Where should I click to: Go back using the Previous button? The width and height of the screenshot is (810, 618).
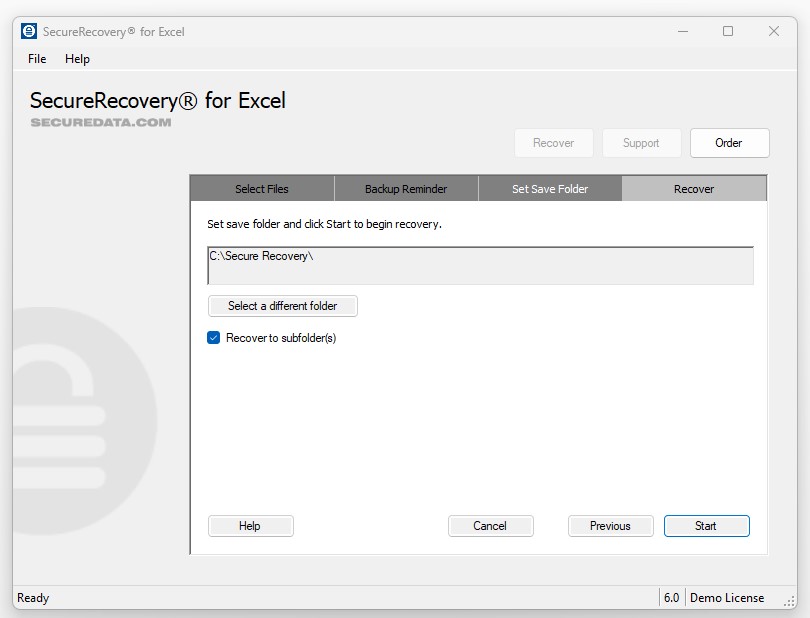[x=610, y=525]
